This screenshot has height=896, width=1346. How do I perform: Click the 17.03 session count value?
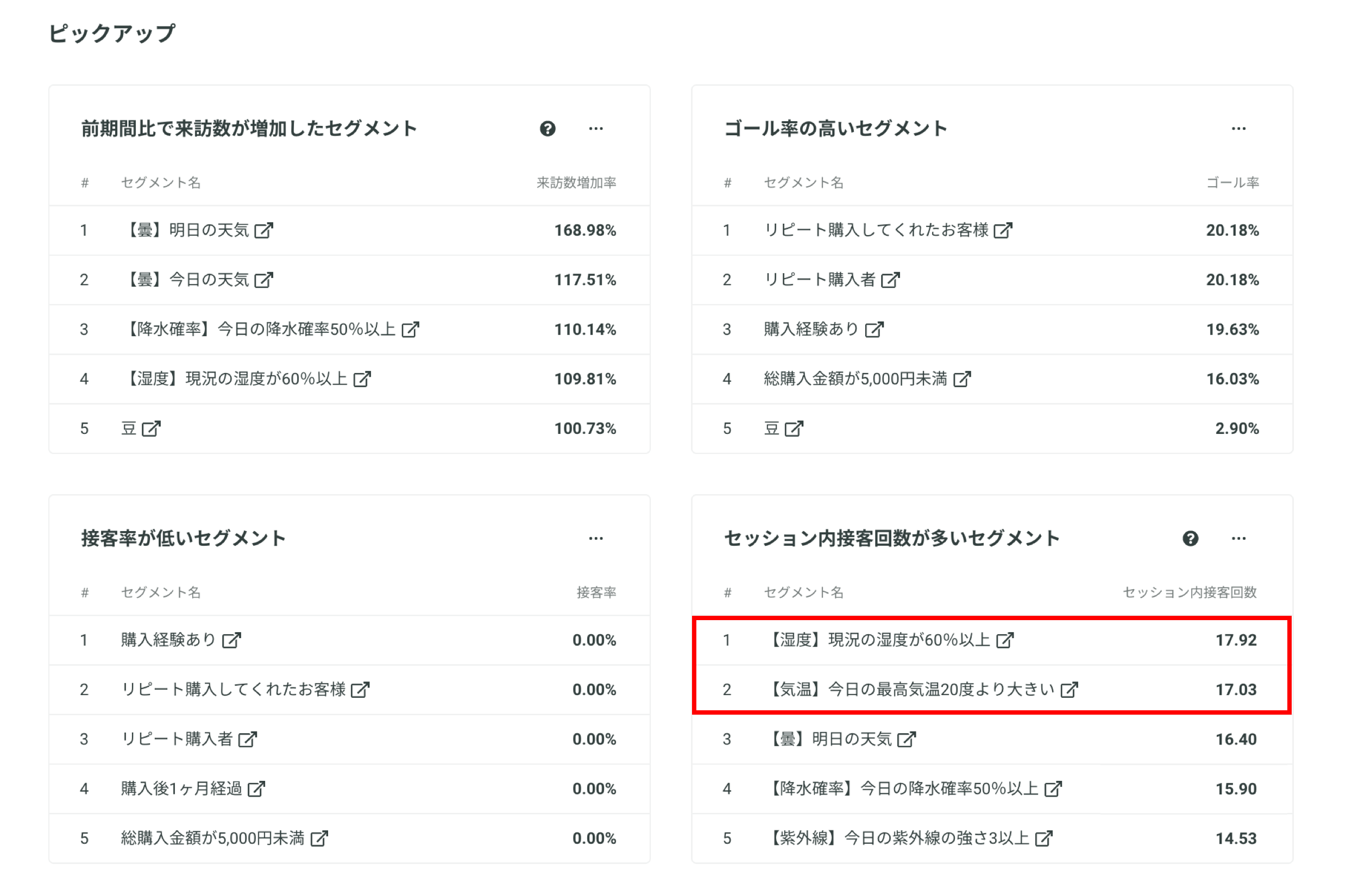(1235, 690)
